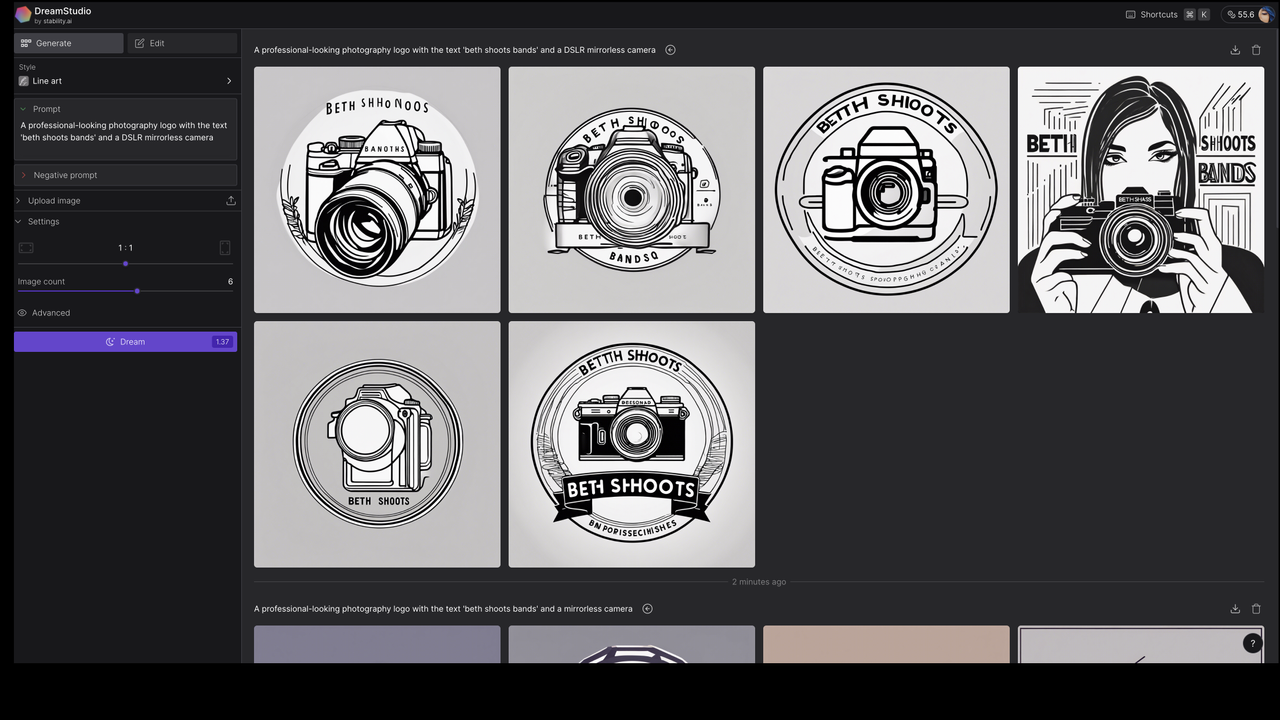Open the plain 'BETH SHOOTS' circle thumbnail
Screen dimensions: 1280x720
click(x=377, y=444)
